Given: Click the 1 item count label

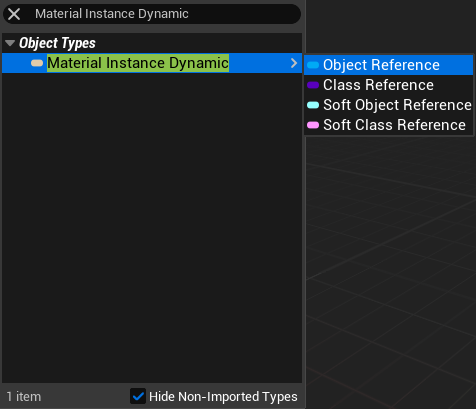Looking at the screenshot, I should pyautogui.click(x=24, y=397).
